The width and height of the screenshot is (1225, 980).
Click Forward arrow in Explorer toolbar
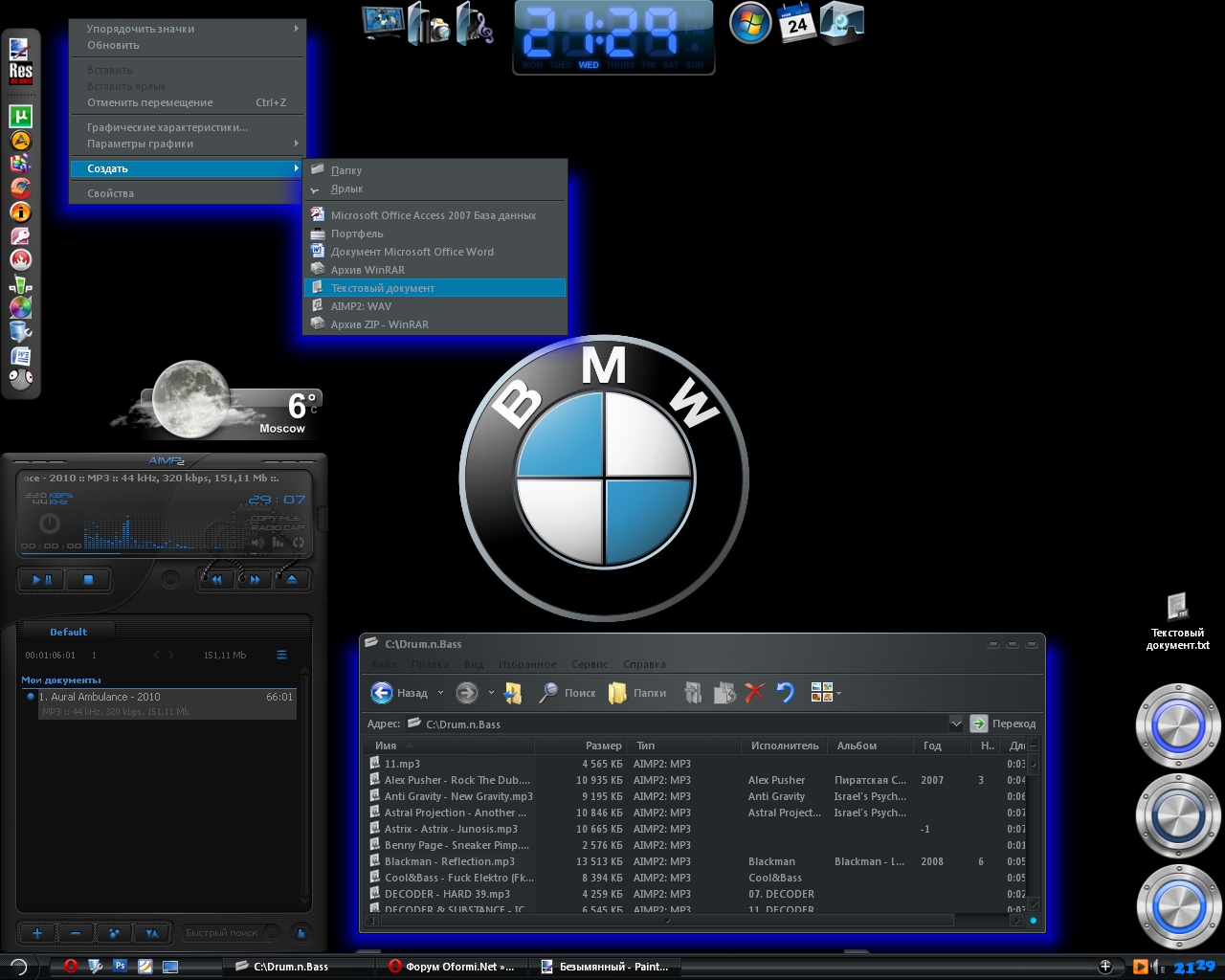point(467,693)
